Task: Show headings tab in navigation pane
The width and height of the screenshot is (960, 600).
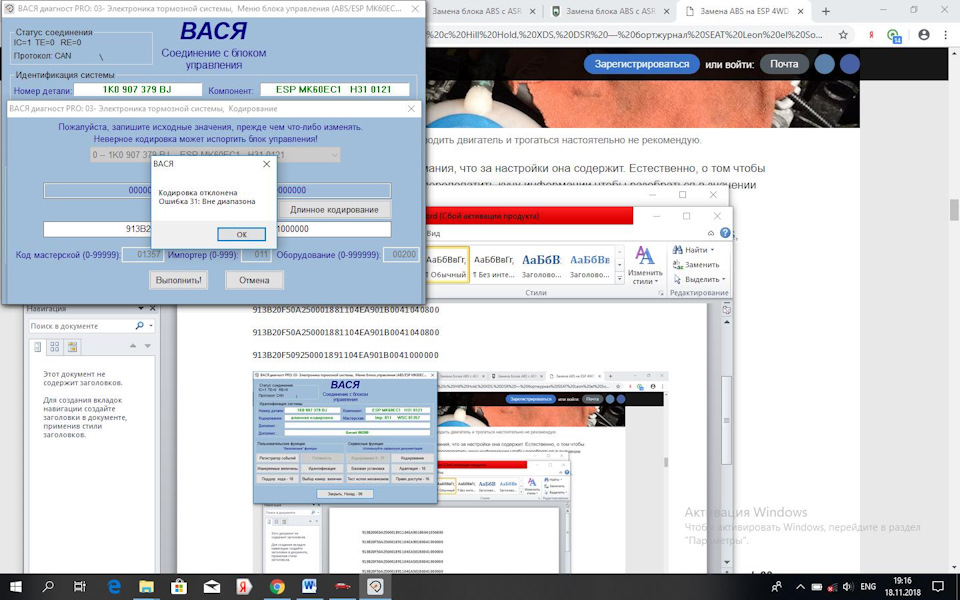Action: click(38, 347)
